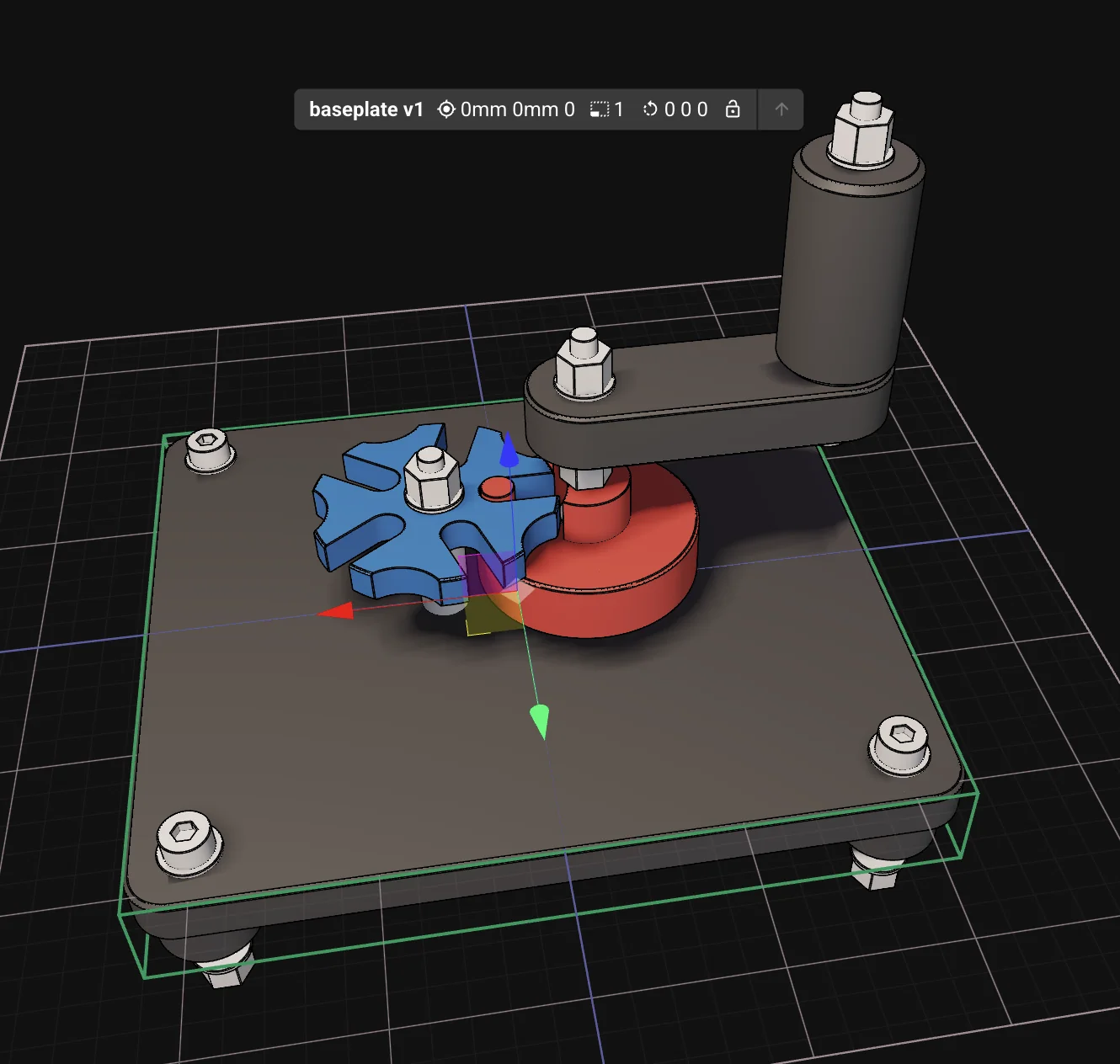Click the '0 0 0' rotation value
The height and width of the screenshot is (1064, 1120).
coord(686,109)
